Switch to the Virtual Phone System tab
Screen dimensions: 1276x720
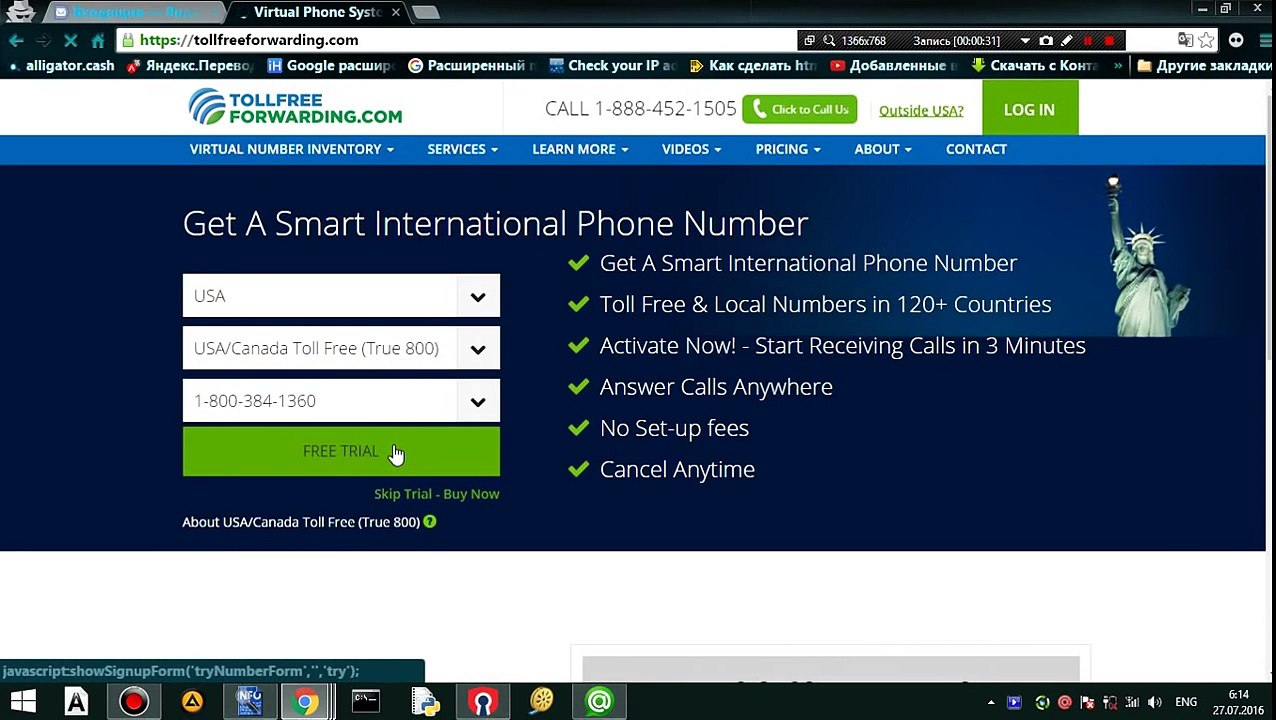pyautogui.click(x=316, y=12)
